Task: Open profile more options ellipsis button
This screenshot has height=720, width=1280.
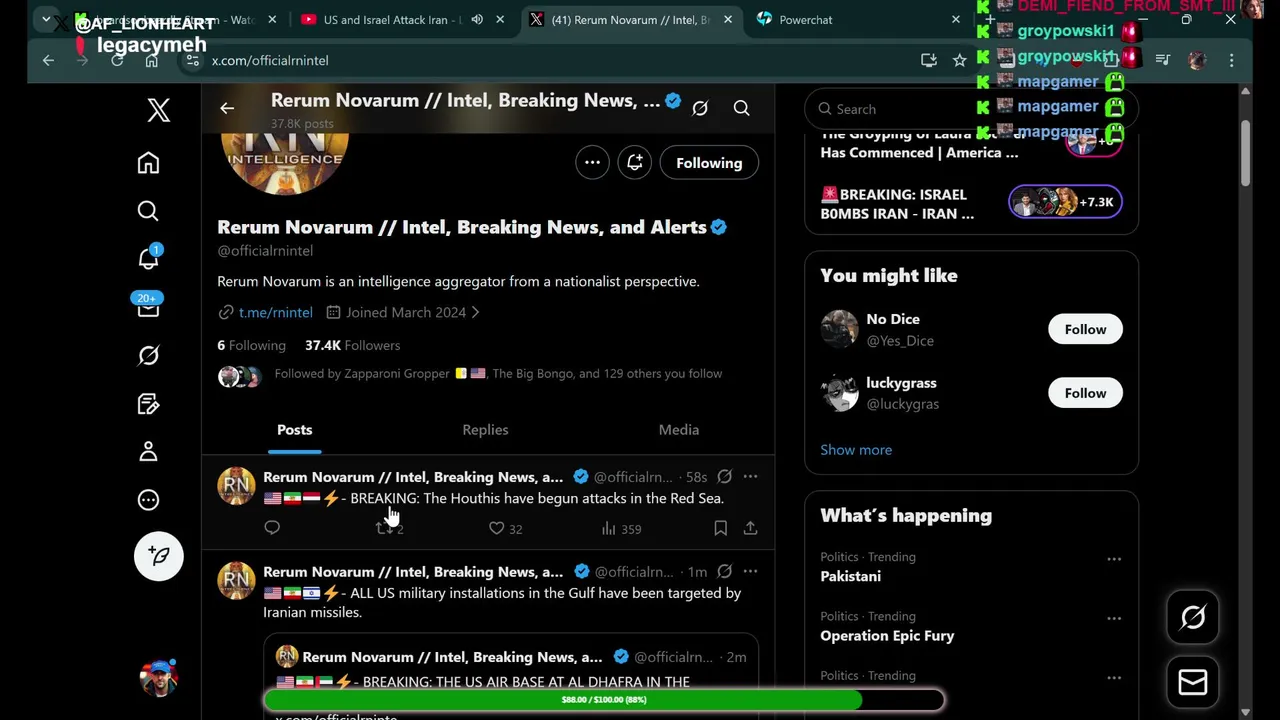Action: point(592,162)
